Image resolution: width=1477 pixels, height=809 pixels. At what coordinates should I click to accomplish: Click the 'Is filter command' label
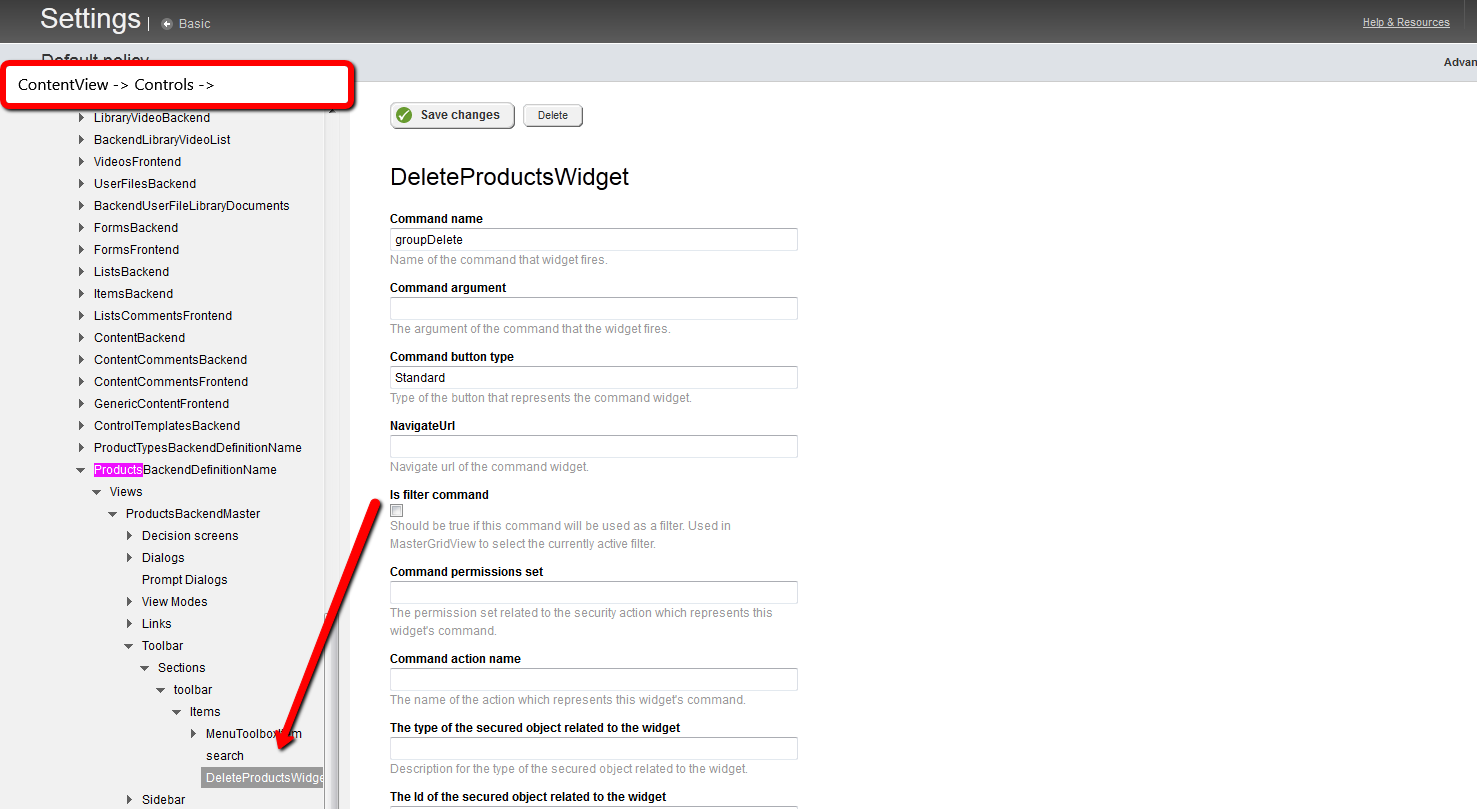tap(439, 495)
